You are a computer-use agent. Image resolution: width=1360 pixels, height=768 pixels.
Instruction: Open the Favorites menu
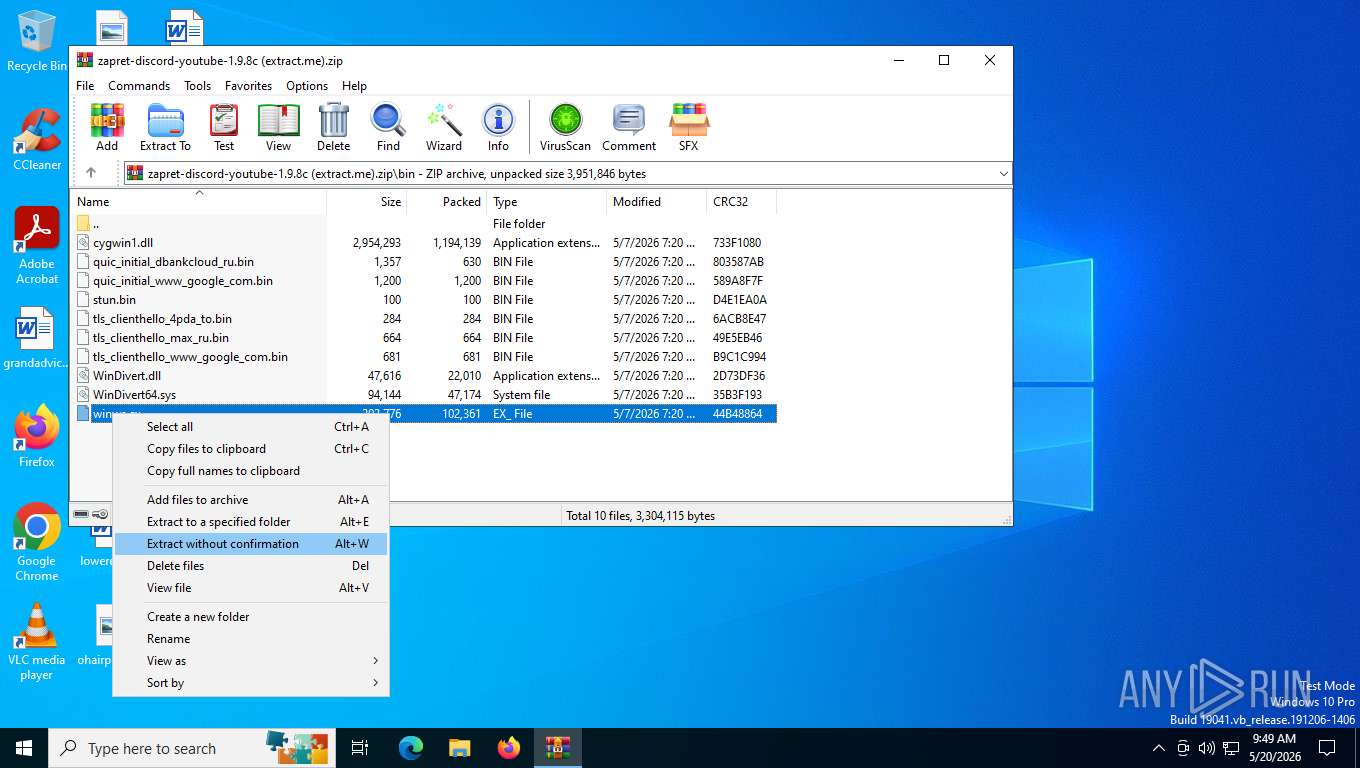coord(248,86)
